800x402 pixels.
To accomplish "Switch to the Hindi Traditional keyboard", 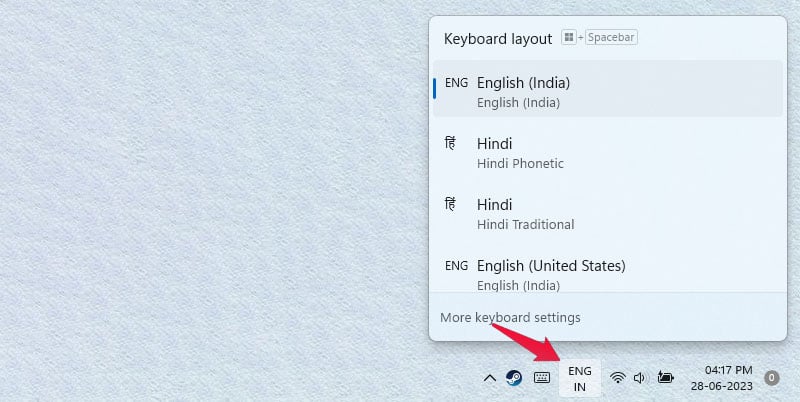I will click(608, 214).
